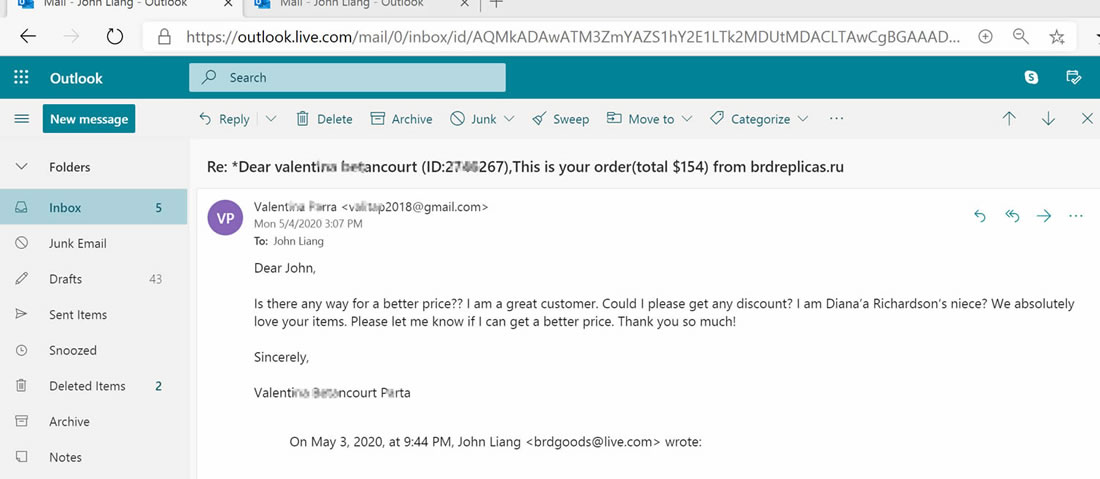Screen dimensions: 1100x479
Task: Select the Drafts folder
Action: coord(65,279)
